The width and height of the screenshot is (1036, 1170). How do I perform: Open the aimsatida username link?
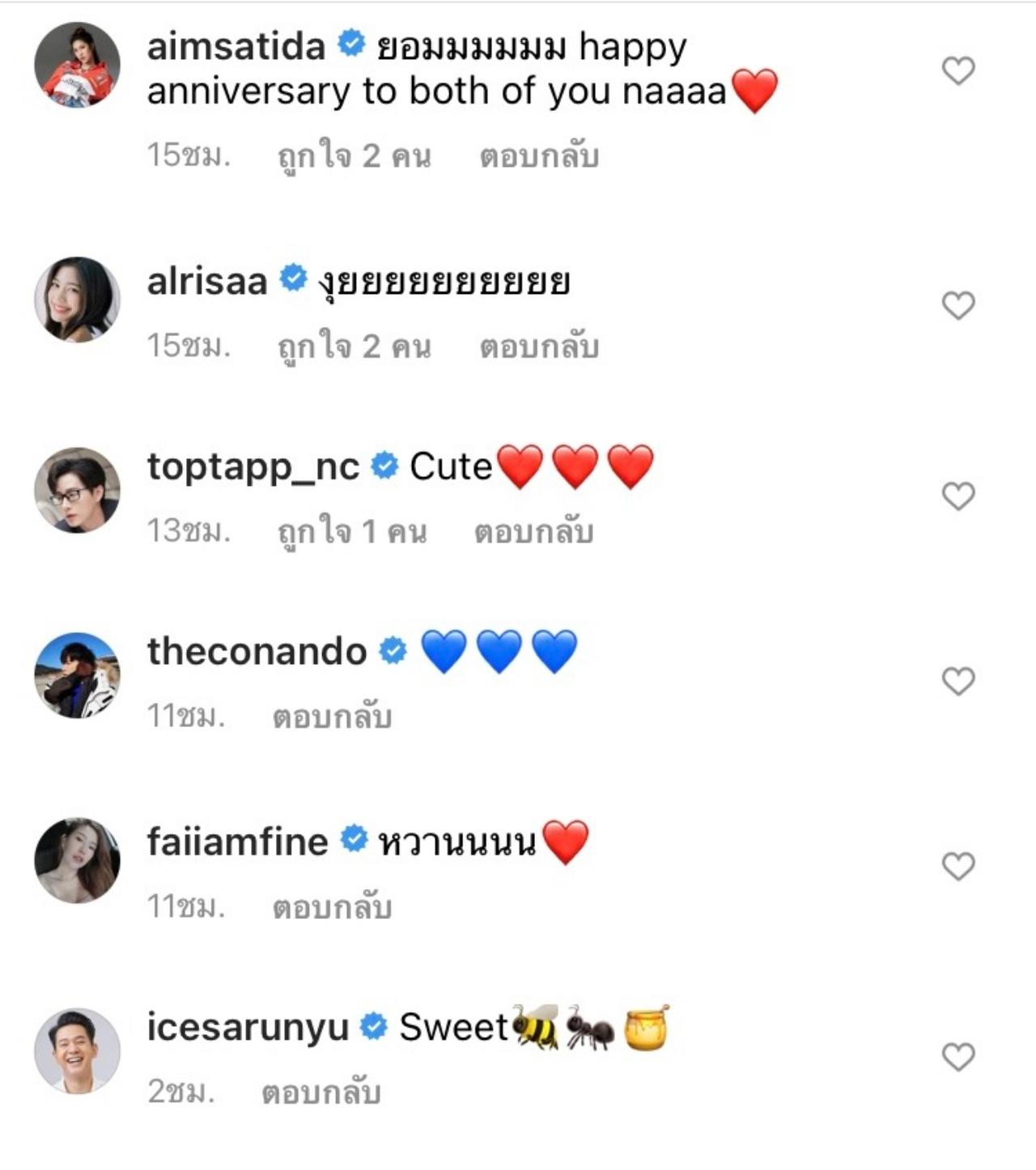[x=236, y=46]
